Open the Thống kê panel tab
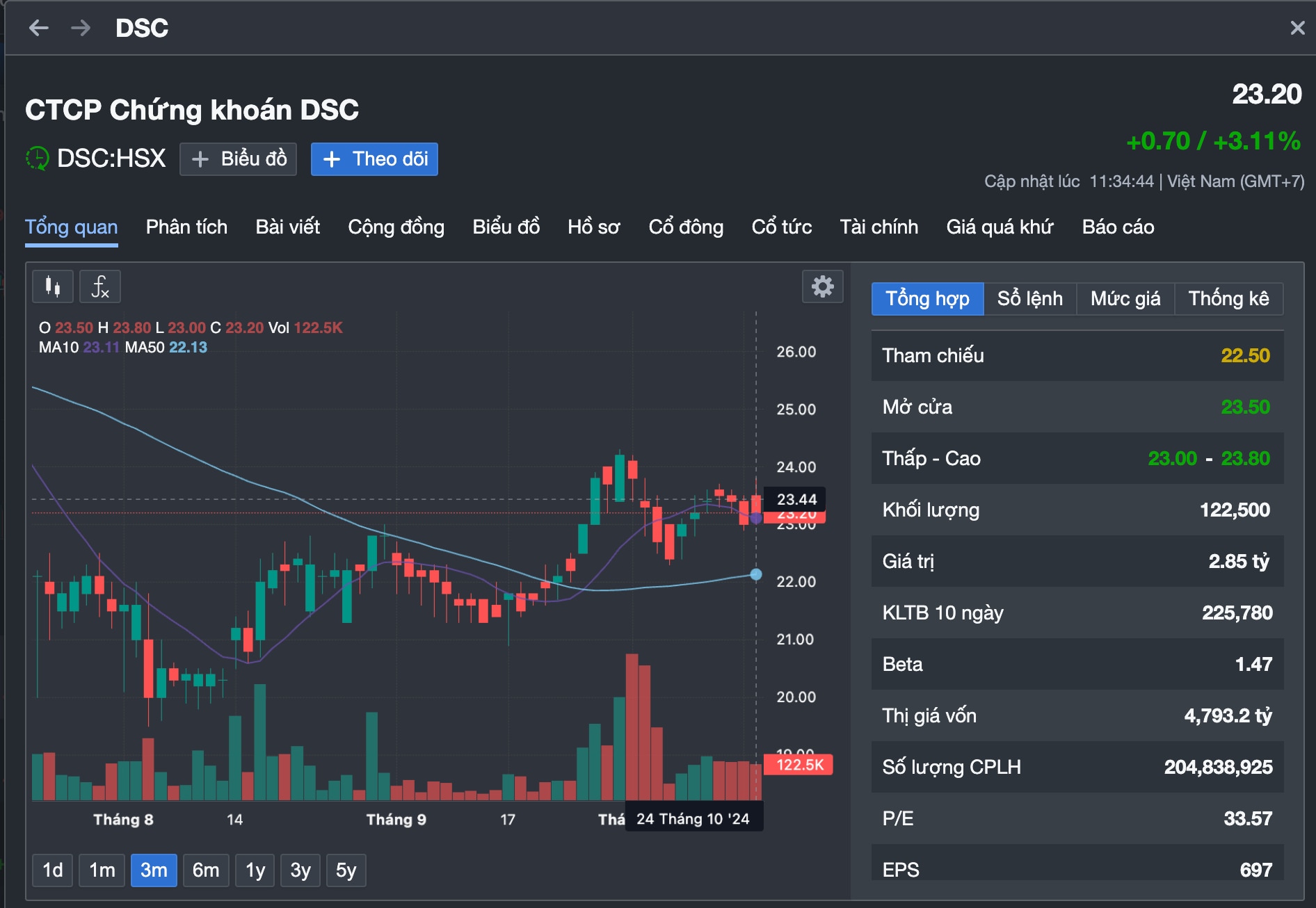 click(1229, 299)
